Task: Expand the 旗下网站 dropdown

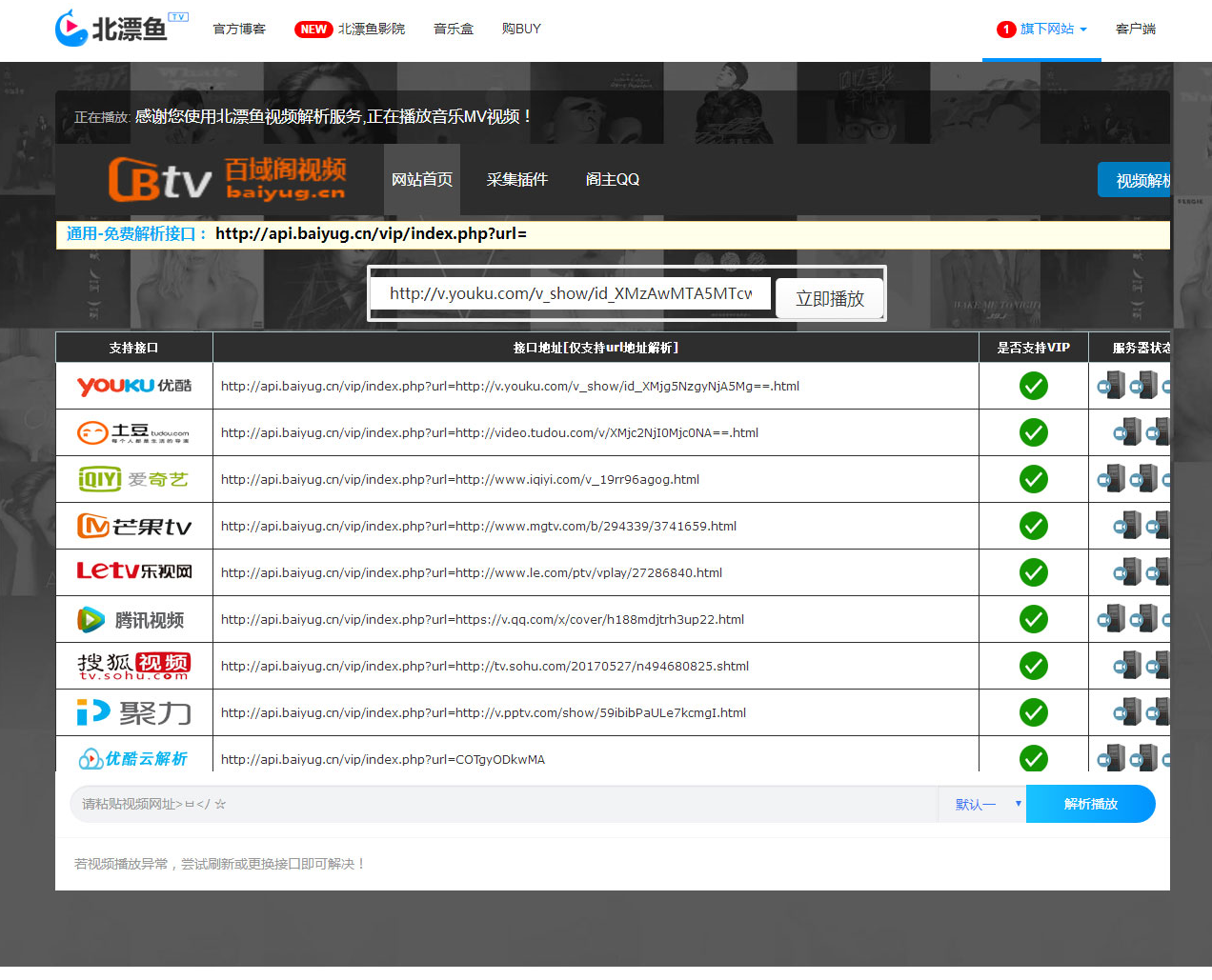Action: pyautogui.click(x=1041, y=29)
